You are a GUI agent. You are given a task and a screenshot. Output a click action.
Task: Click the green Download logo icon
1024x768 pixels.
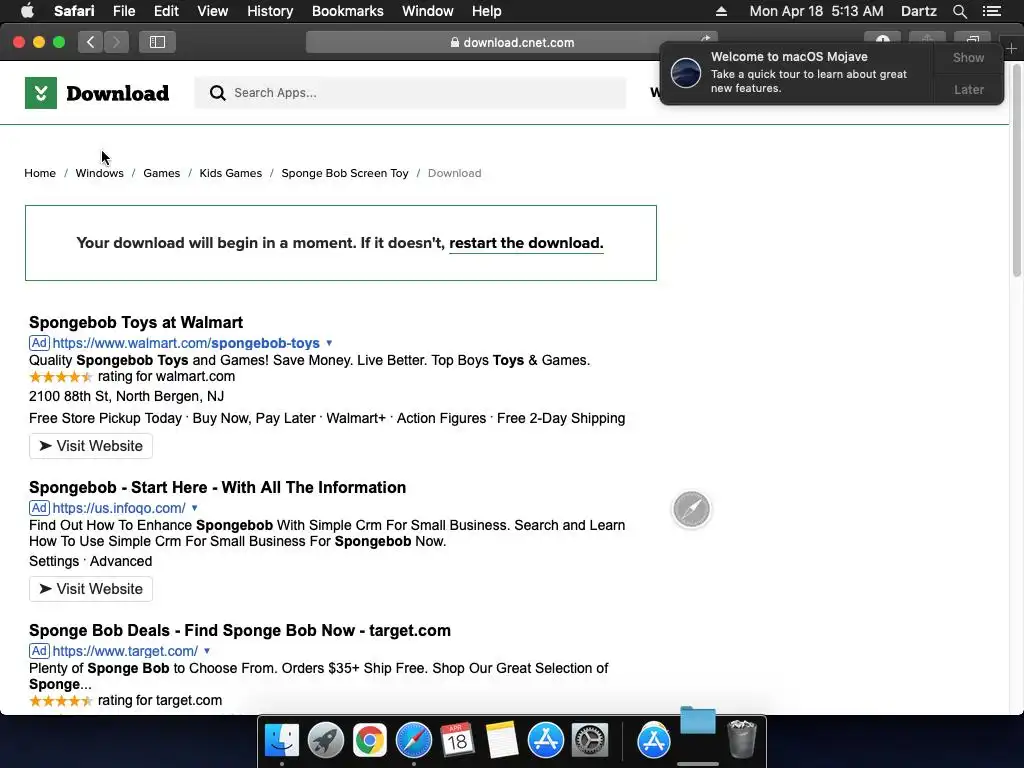(40, 93)
